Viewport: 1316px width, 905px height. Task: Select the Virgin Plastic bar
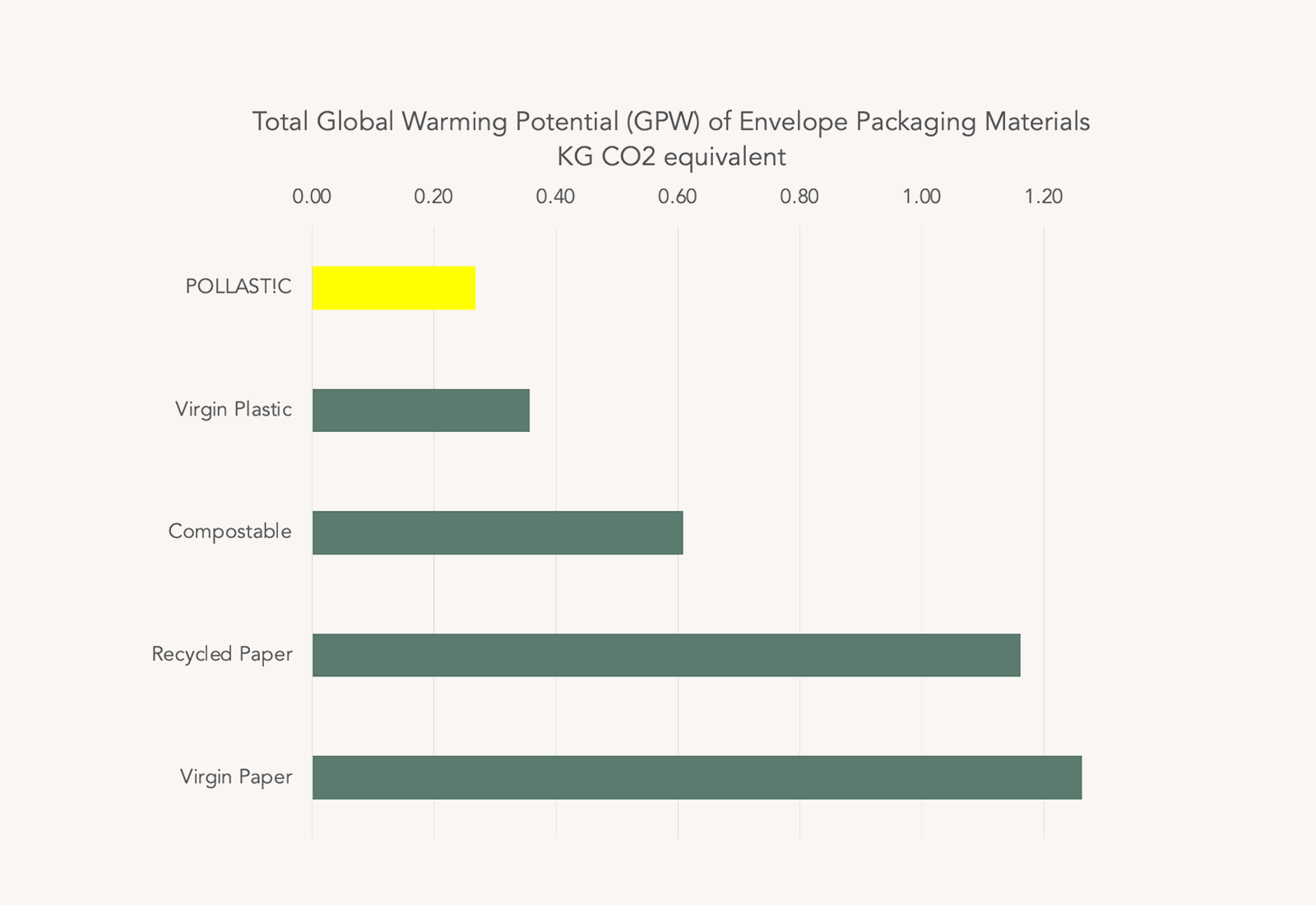tap(420, 410)
